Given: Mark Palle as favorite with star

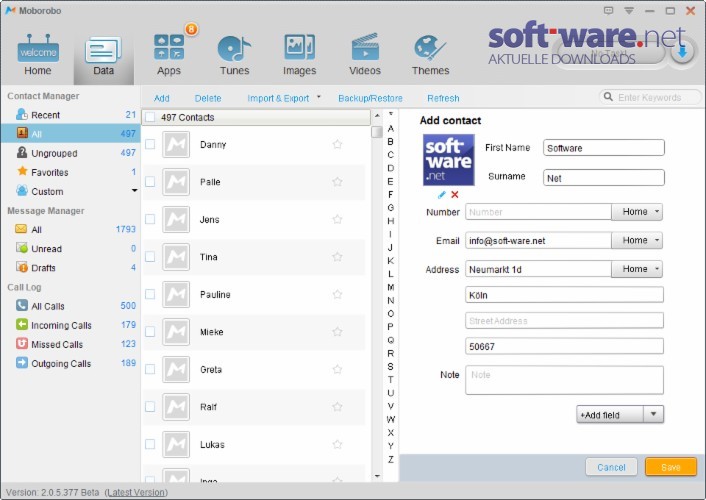Looking at the screenshot, I should click(x=337, y=182).
